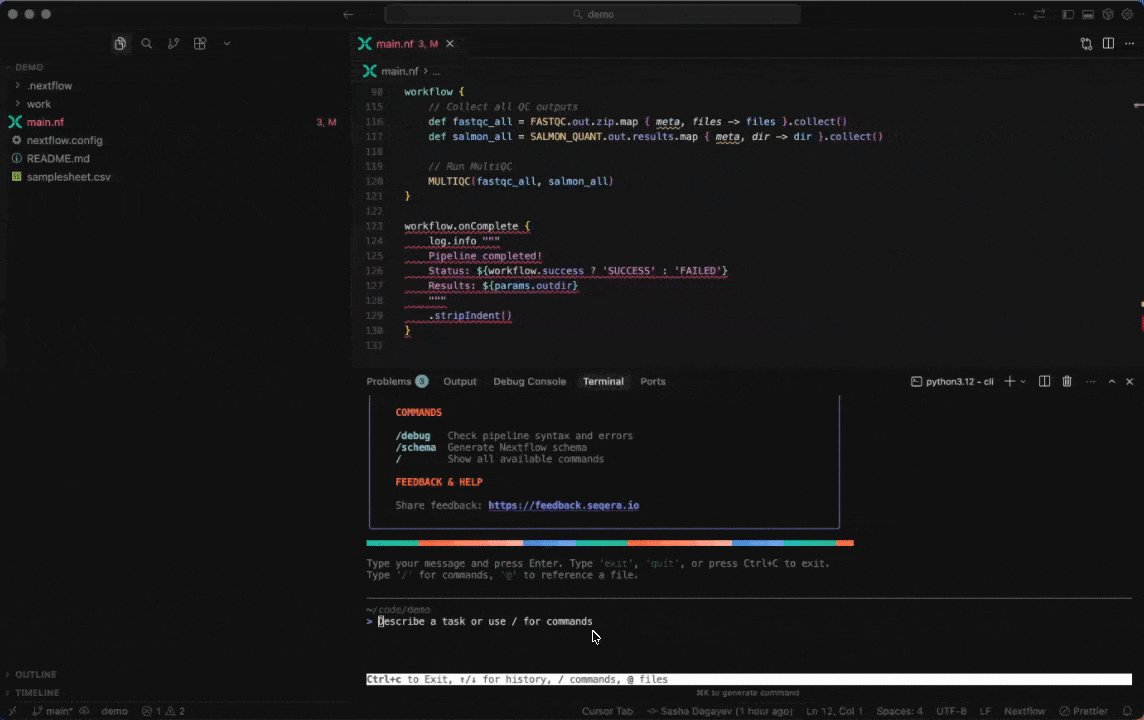Expand the .nextflow folder

click(x=50, y=85)
